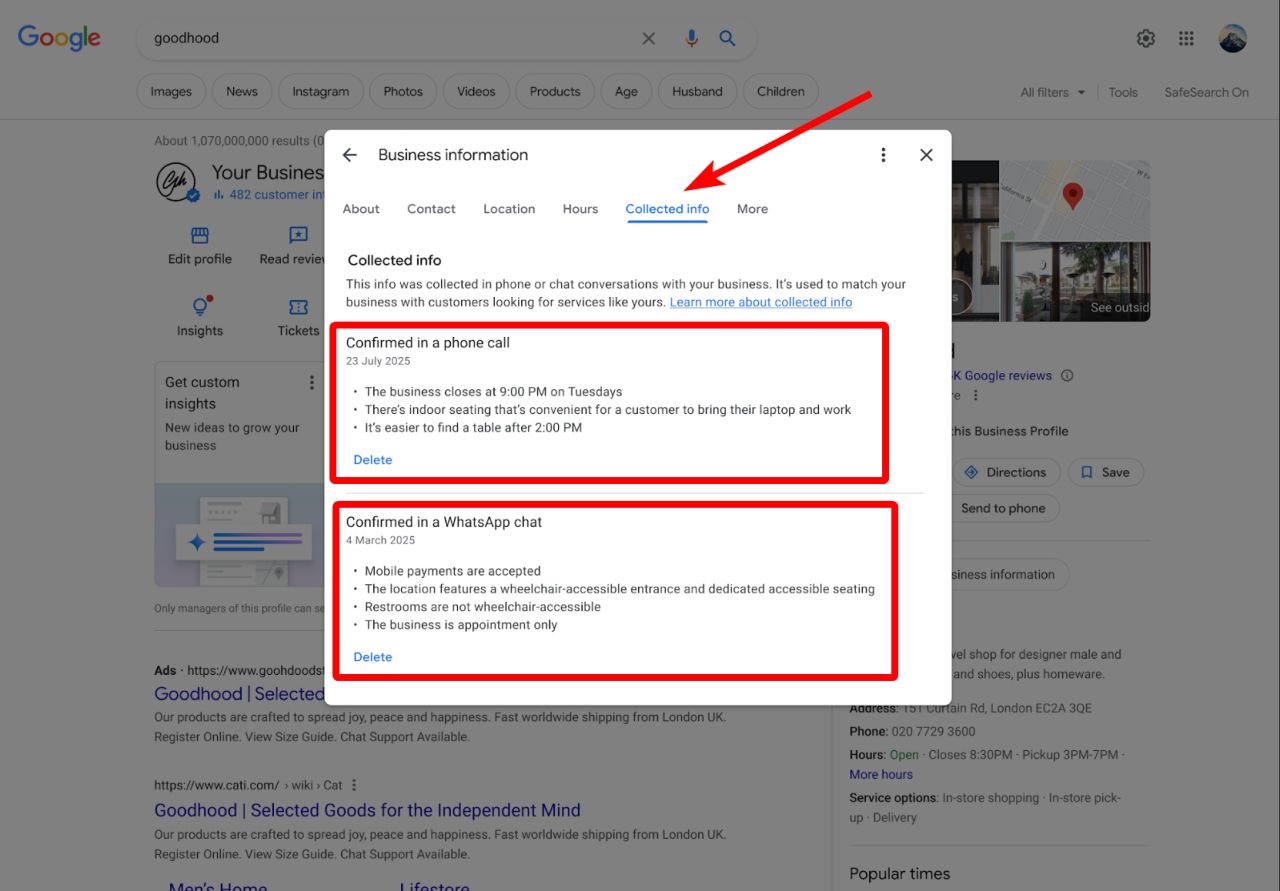Switch to the Contact tab
Image resolution: width=1280 pixels, height=891 pixels.
click(x=431, y=209)
